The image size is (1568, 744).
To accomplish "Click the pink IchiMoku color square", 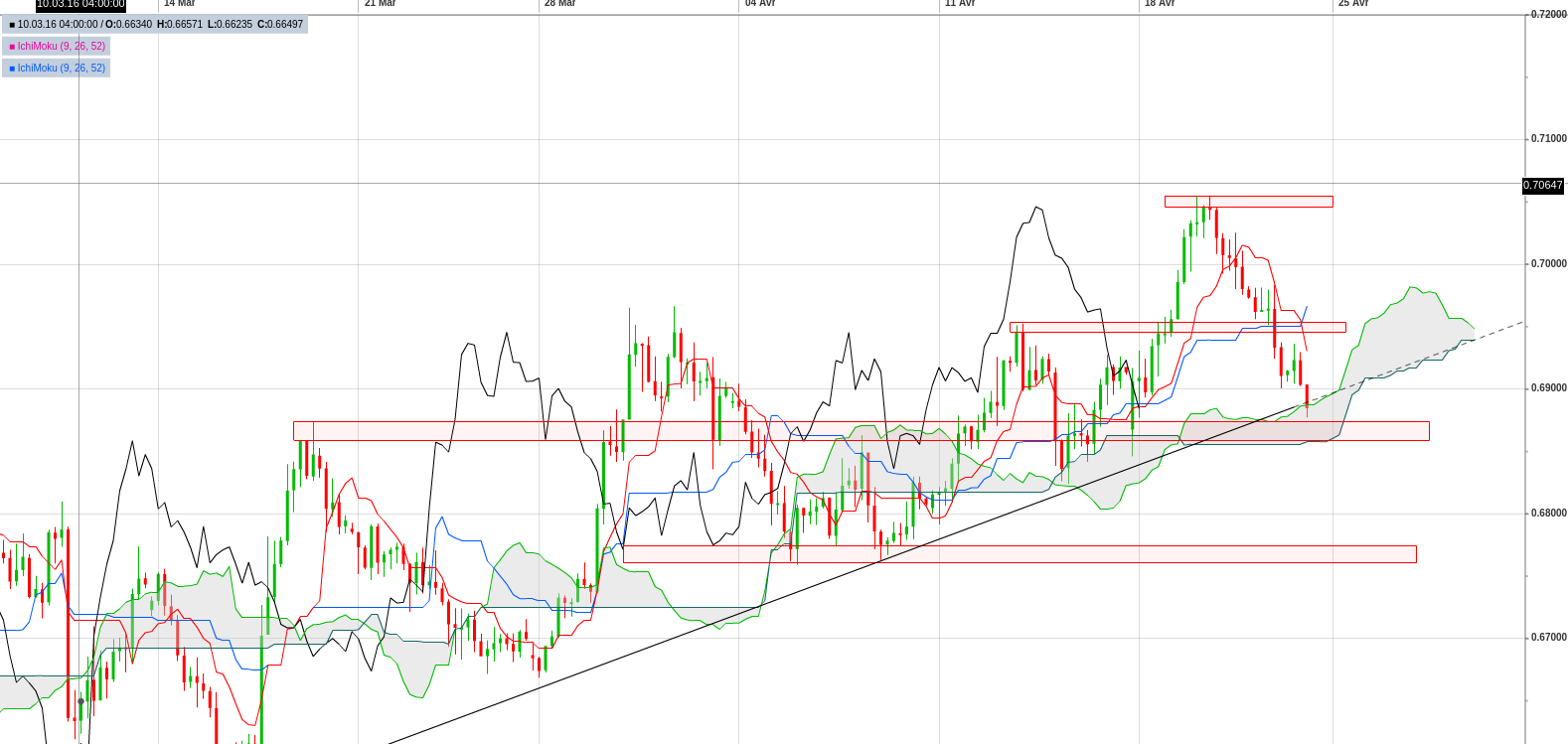I will 12,47.
